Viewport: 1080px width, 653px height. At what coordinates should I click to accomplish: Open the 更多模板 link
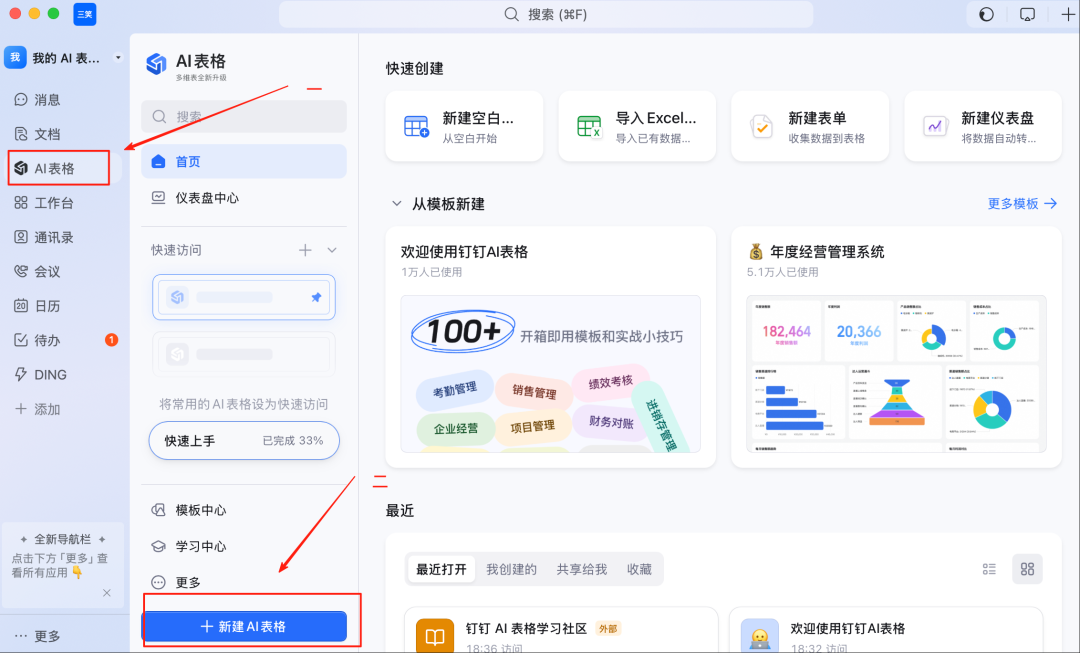click(1022, 204)
